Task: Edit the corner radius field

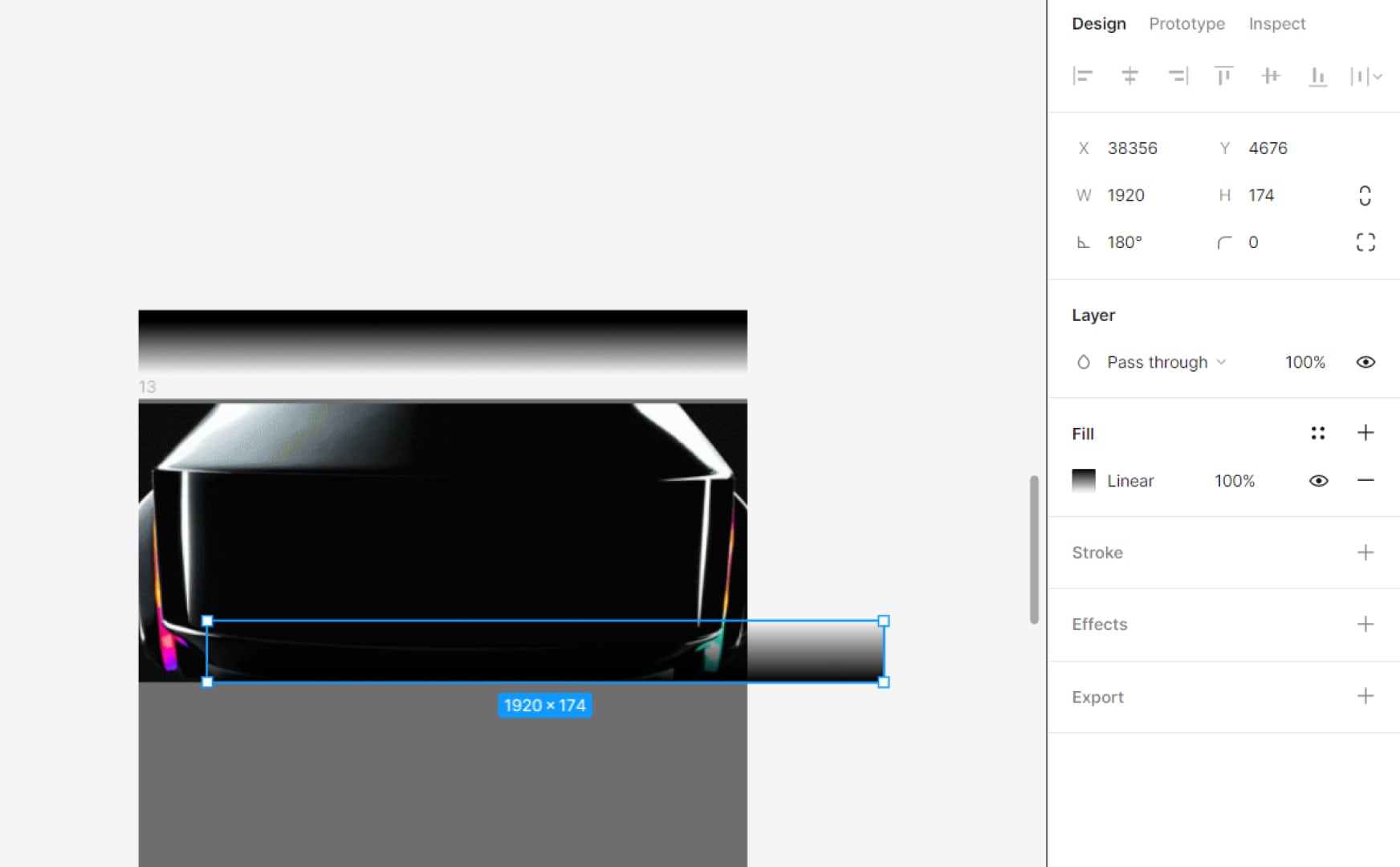Action: click(1254, 242)
